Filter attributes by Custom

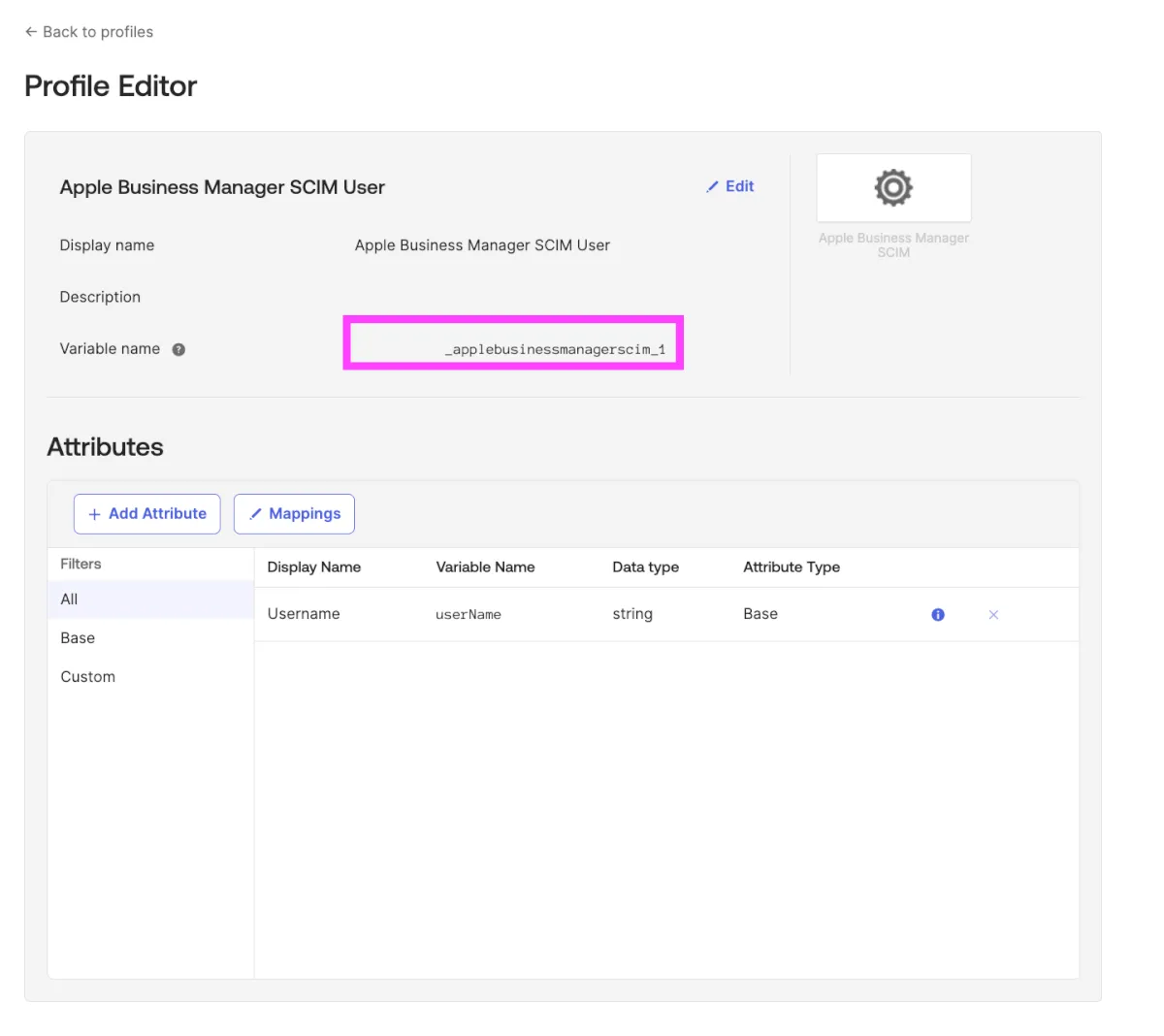coord(87,677)
